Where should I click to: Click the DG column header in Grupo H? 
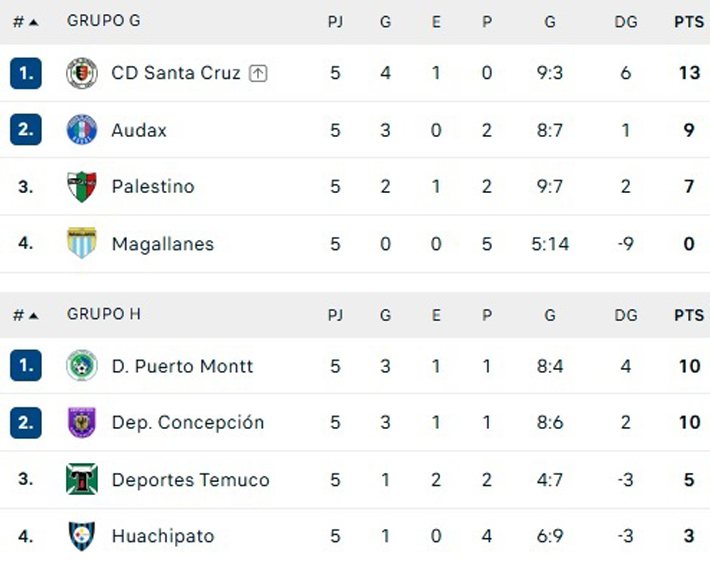(626, 315)
